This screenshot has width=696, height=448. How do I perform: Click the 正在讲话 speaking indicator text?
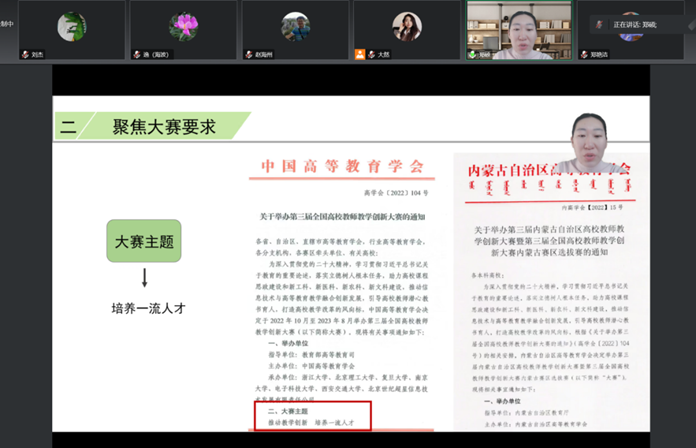click(635, 25)
